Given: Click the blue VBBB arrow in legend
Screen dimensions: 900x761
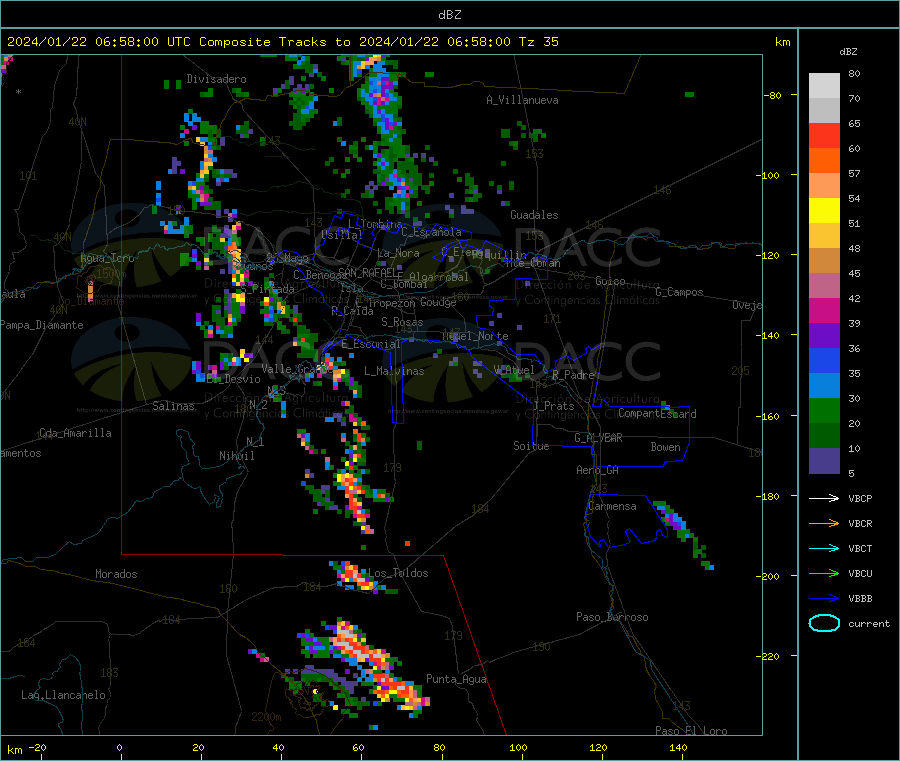Looking at the screenshot, I should pos(824,598).
